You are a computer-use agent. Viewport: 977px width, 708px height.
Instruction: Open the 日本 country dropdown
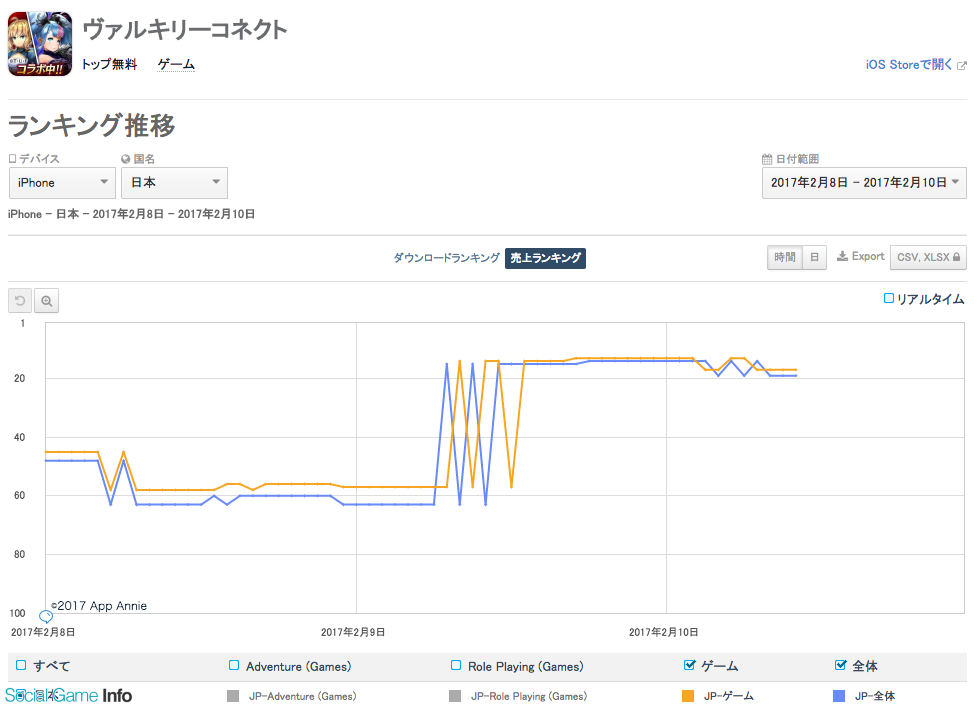[174, 183]
